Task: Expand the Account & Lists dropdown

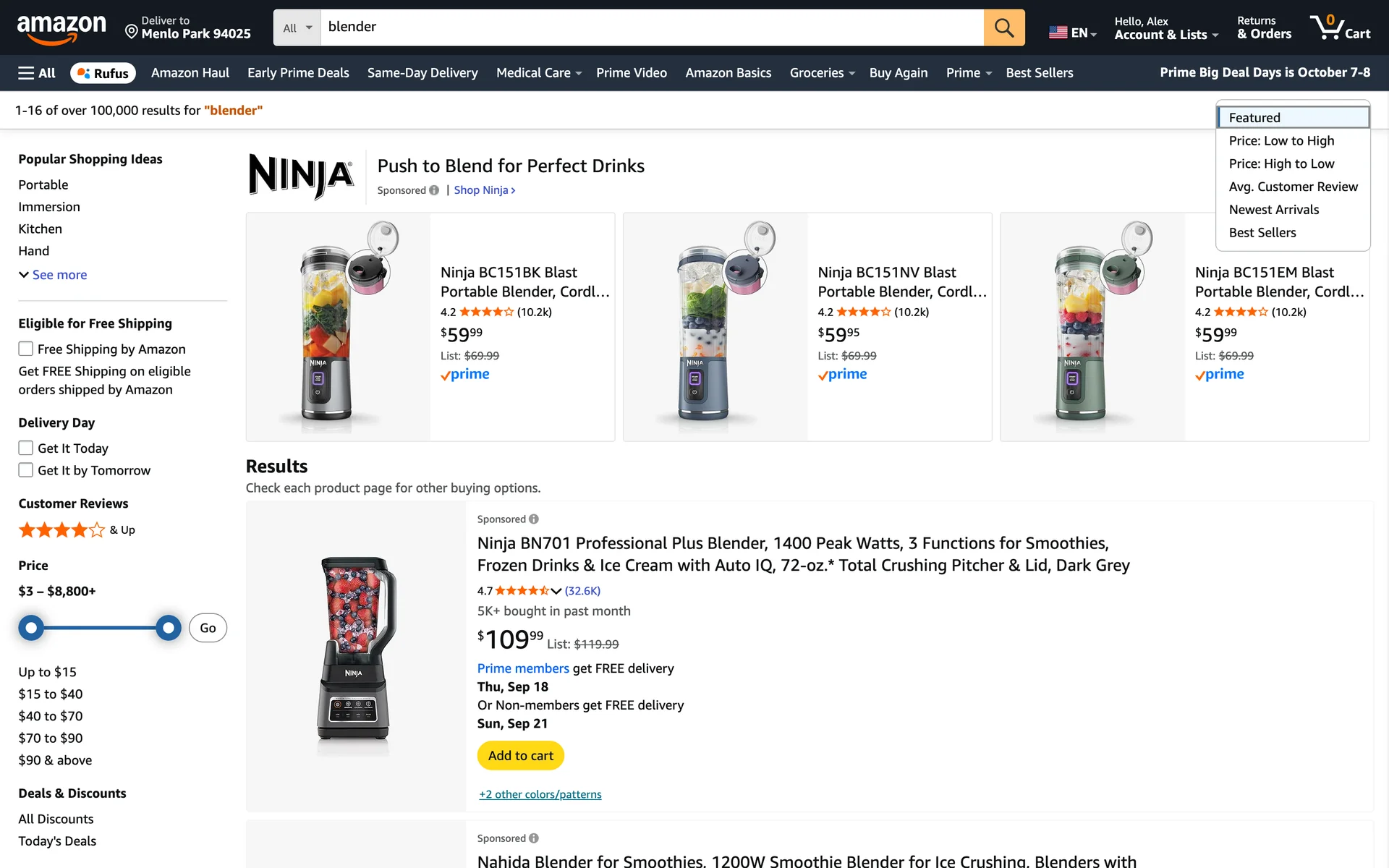Action: [1165, 28]
